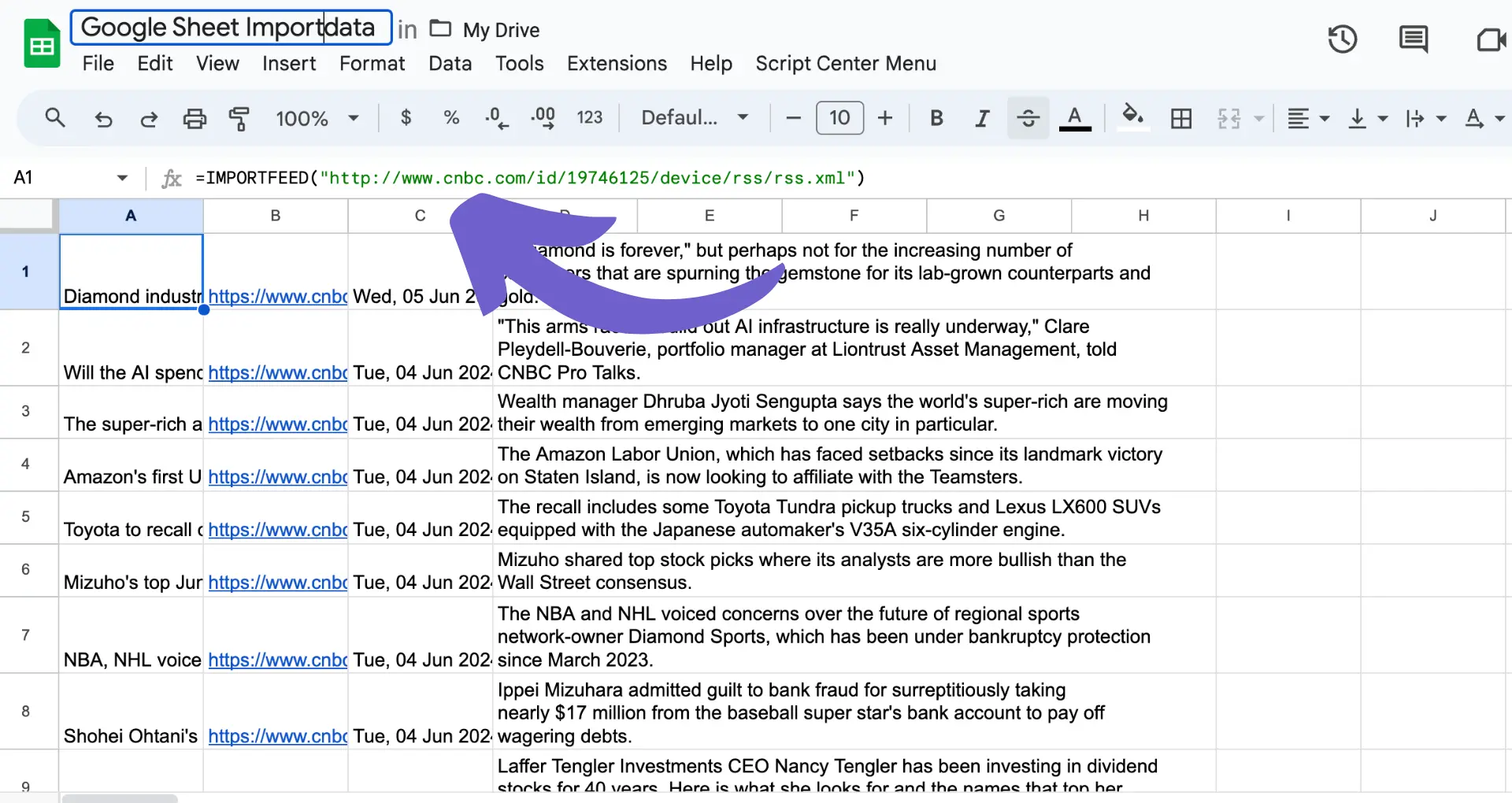This screenshot has width=1512, height=803.
Task: Expand the merge cells options arrow
Action: coord(1258,118)
